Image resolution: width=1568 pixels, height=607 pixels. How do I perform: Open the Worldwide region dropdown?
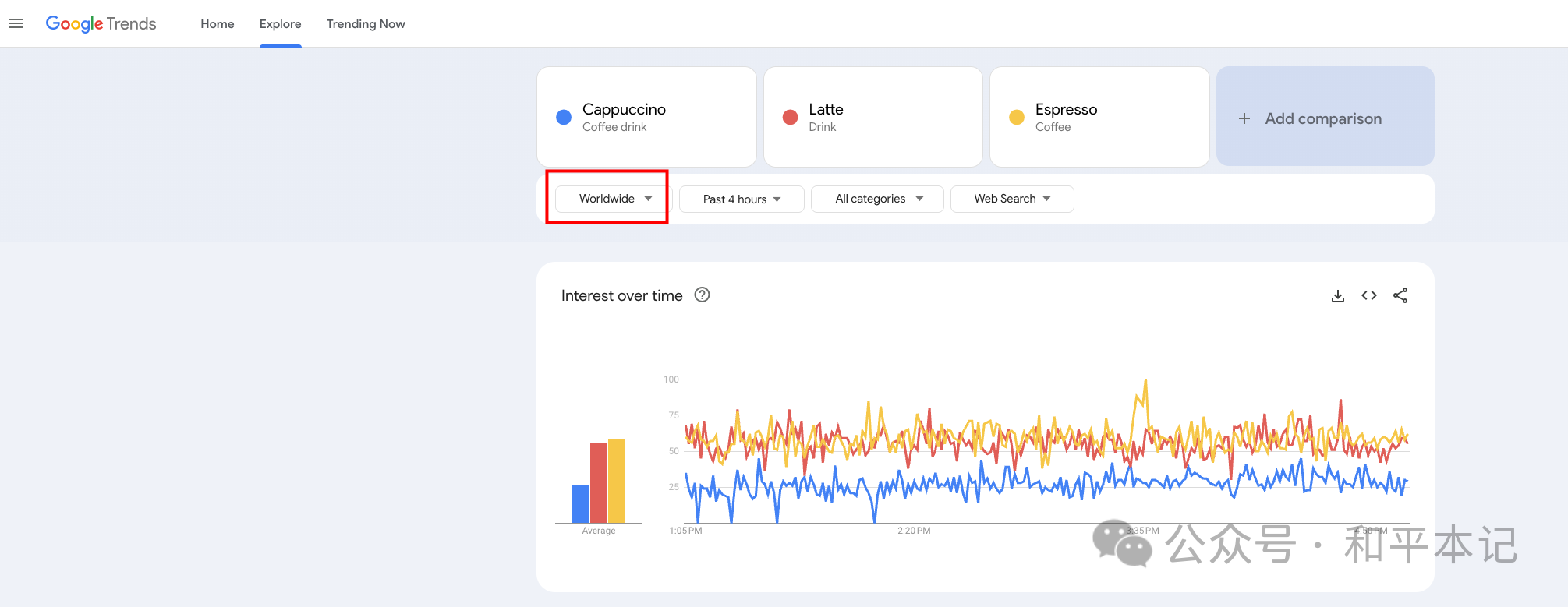click(x=613, y=199)
